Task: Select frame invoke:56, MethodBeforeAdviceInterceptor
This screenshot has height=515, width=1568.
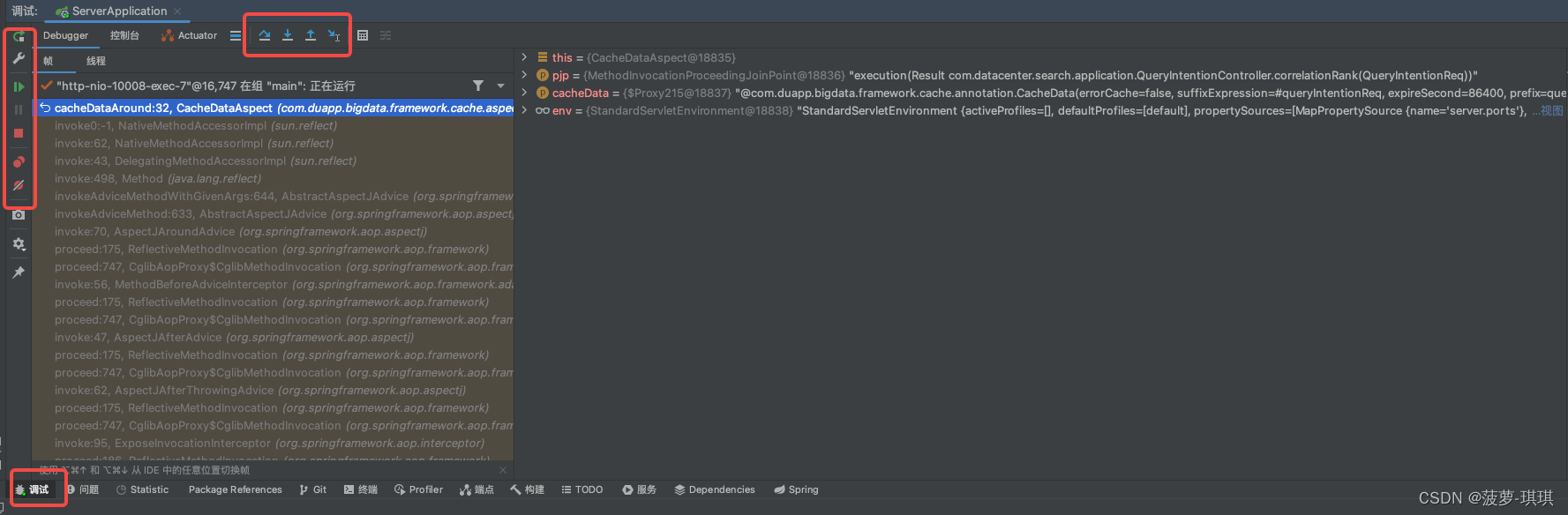Action: point(274,284)
